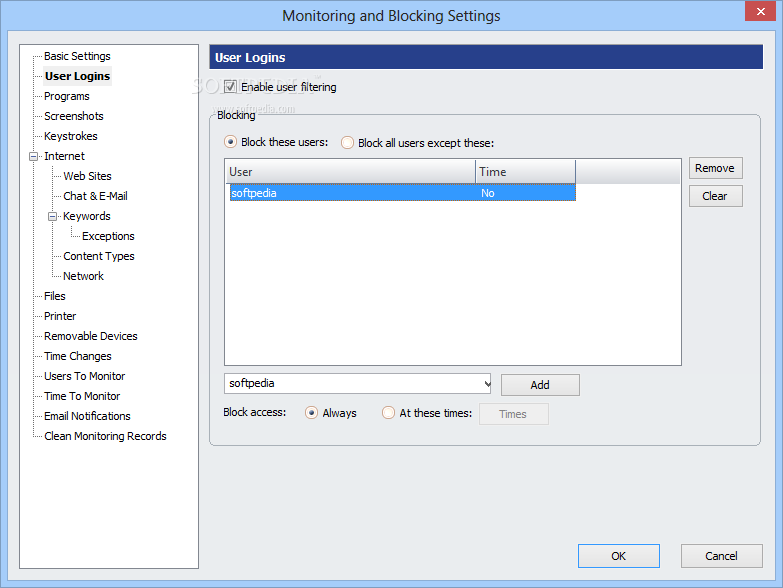783x588 pixels.
Task: Select Chat & E-Mail settings
Action: click(95, 196)
